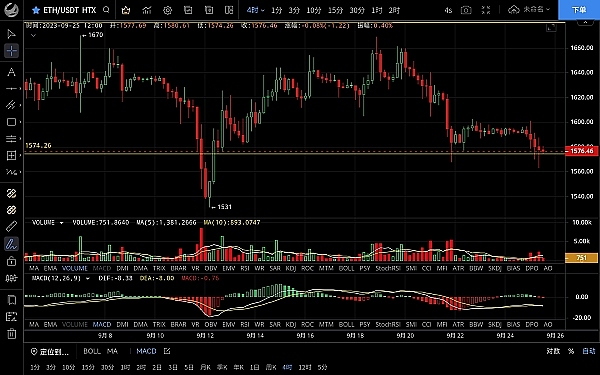
Task: Click the search icon beside ETH/USDT HTX
Action: 106,10
